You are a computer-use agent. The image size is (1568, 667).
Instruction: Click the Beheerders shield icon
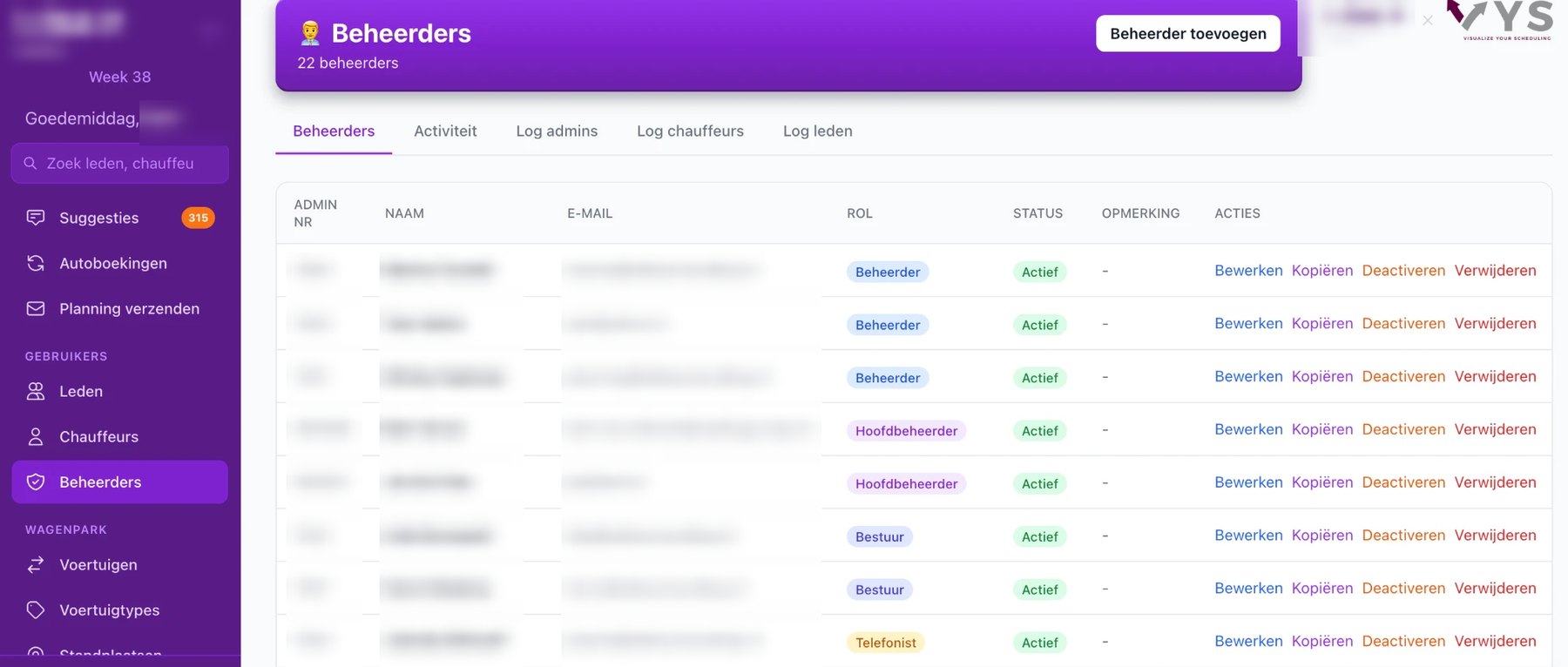point(36,482)
